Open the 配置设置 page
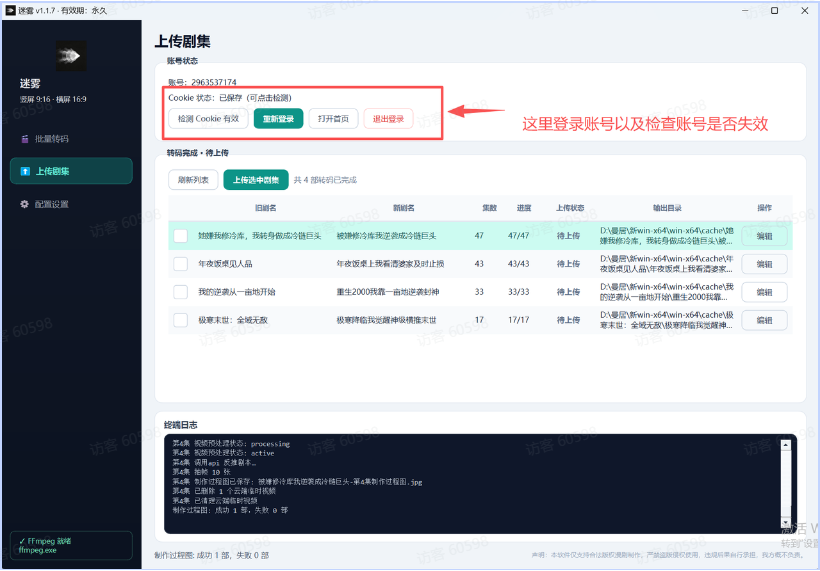Screen dimensions: 820x571 (71, 204)
